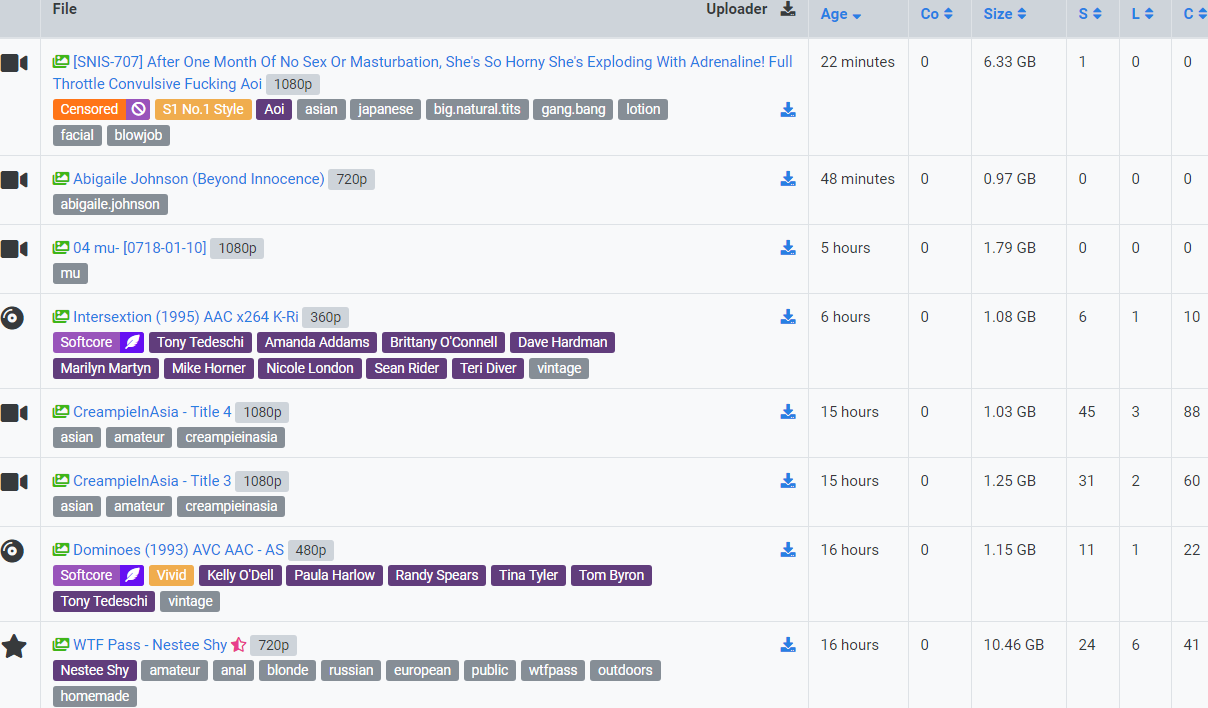Click the Amanda Addams performer tag
Image resolution: width=1208 pixels, height=708 pixels.
(317, 343)
